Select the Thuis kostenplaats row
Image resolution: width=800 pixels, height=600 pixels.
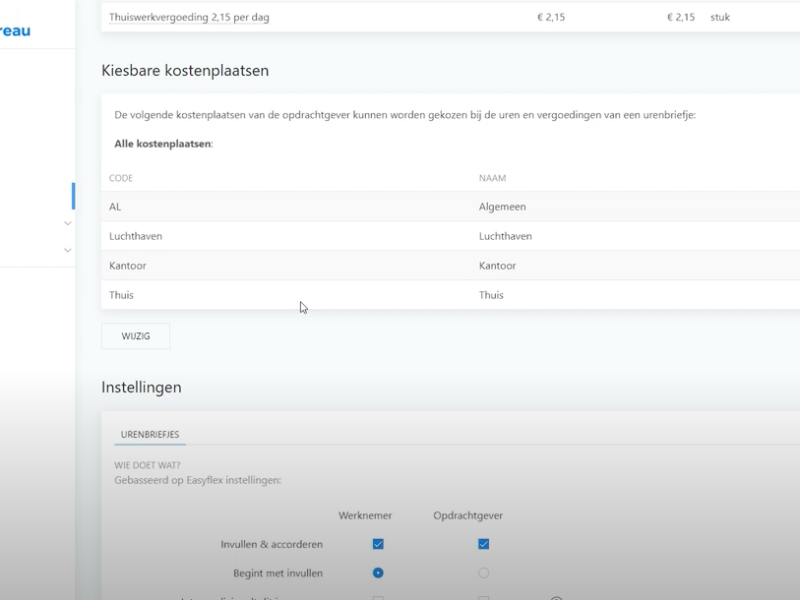[x=300, y=294]
